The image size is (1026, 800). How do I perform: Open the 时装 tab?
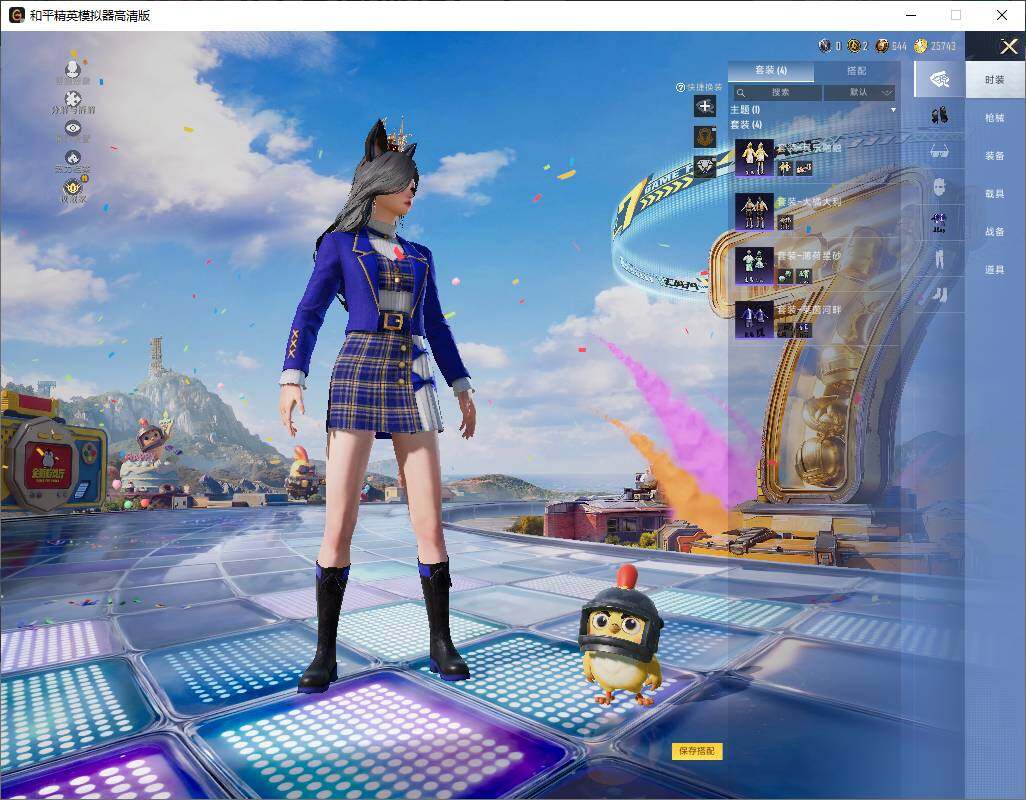coord(995,80)
